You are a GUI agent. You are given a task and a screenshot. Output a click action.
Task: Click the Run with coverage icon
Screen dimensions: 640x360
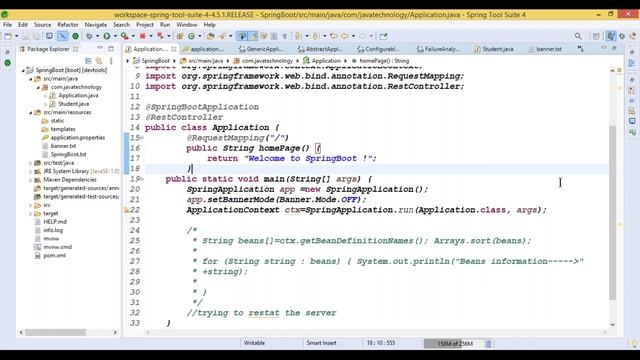[x=124, y=36]
